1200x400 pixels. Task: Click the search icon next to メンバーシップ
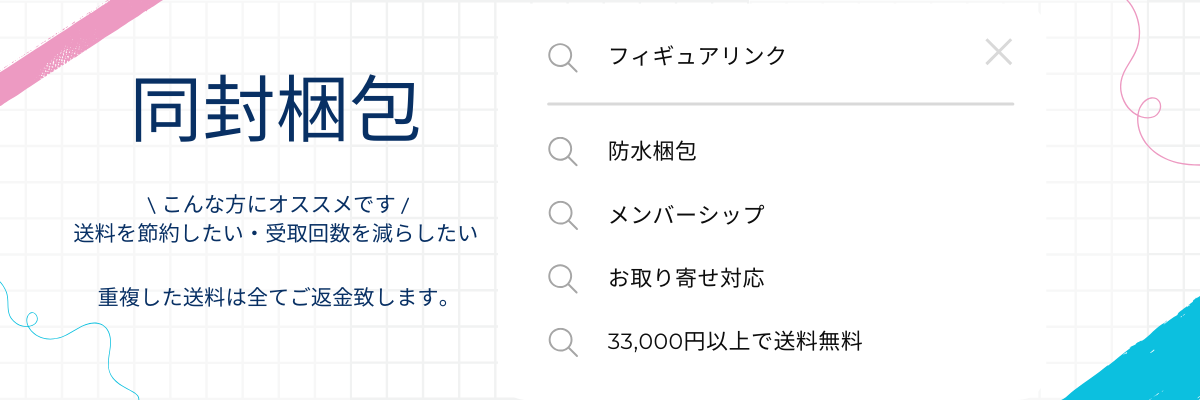pyautogui.click(x=564, y=215)
